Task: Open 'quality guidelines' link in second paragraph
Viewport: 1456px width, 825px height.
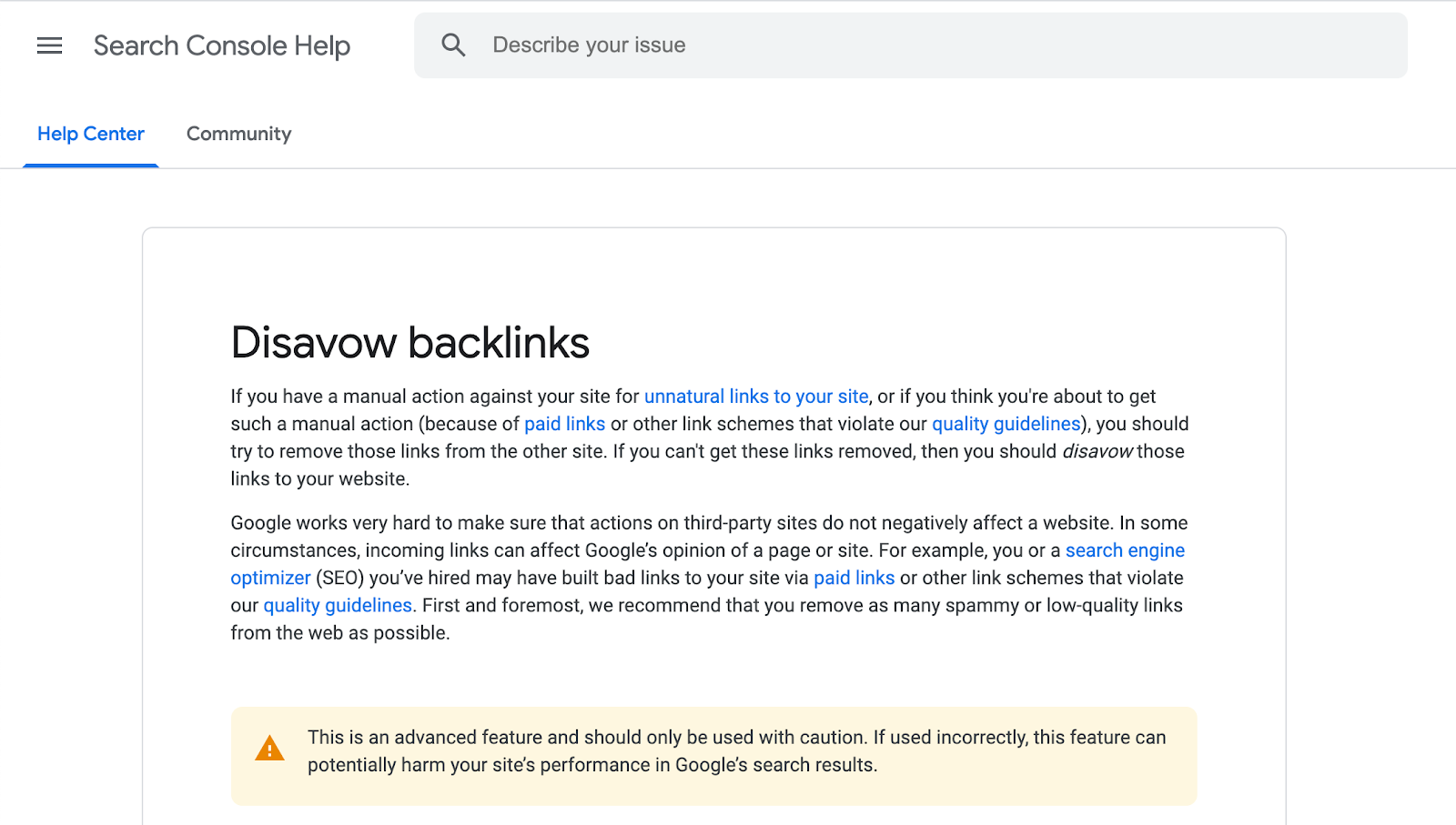Action: point(338,605)
